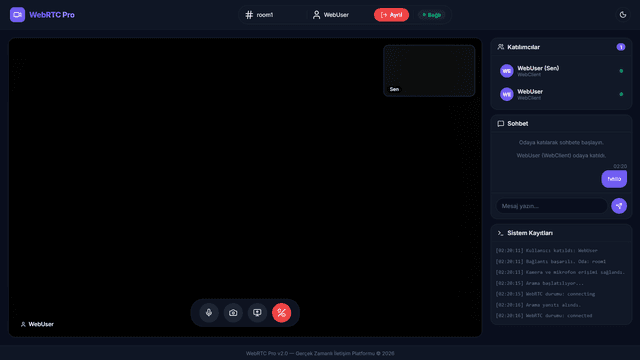This screenshot has width=640, height=360.
Task: Click the online dot for WebUser (Sen)
Action: pos(621,71)
